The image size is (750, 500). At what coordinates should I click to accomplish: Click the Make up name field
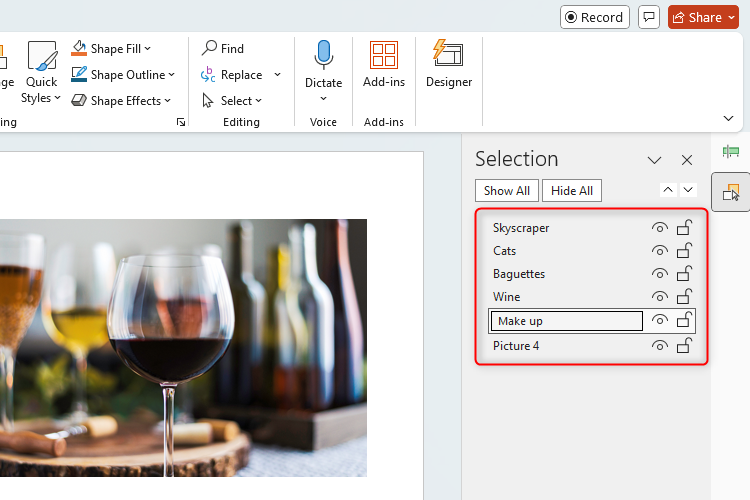click(x=567, y=321)
